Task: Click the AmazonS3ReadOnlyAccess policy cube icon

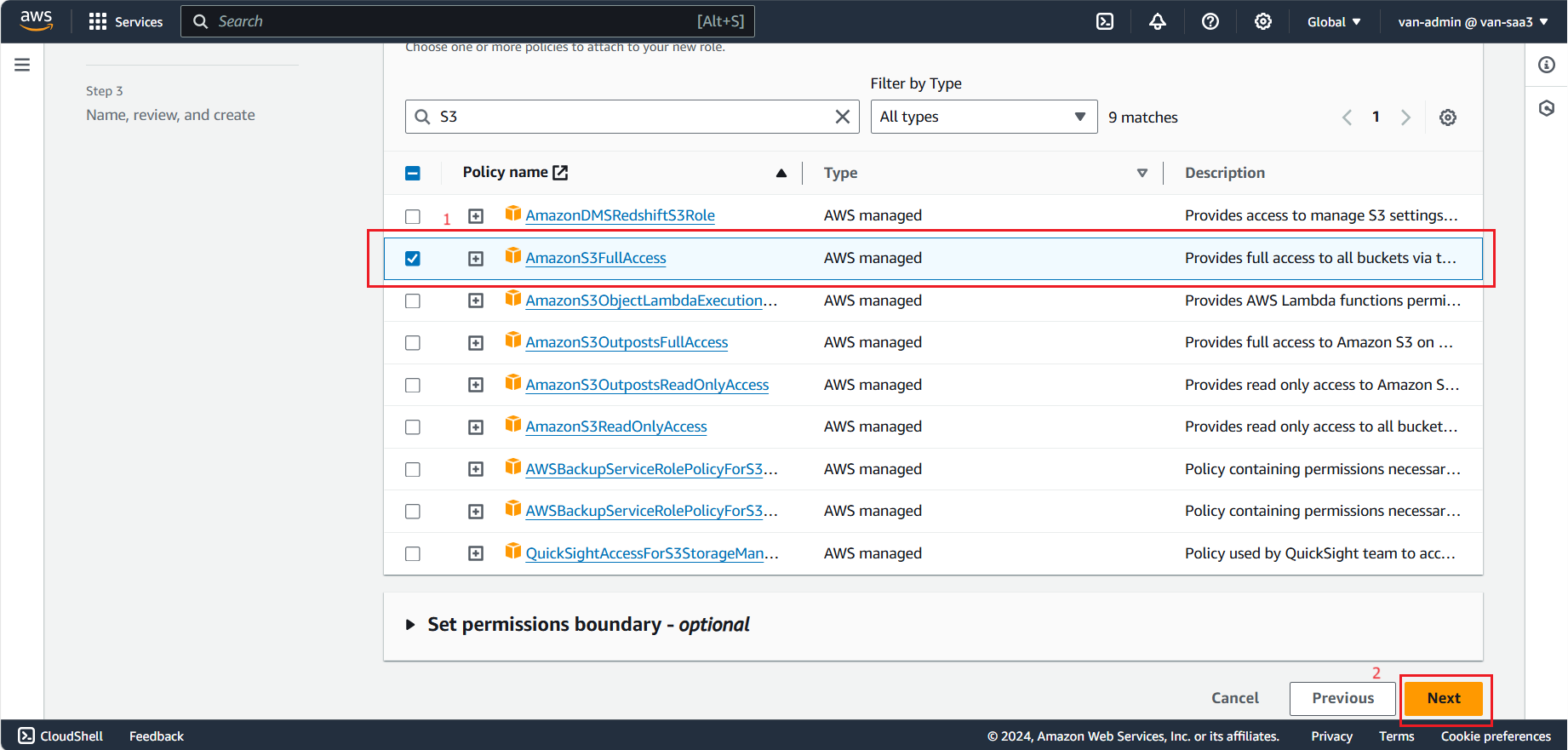Action: (512, 424)
